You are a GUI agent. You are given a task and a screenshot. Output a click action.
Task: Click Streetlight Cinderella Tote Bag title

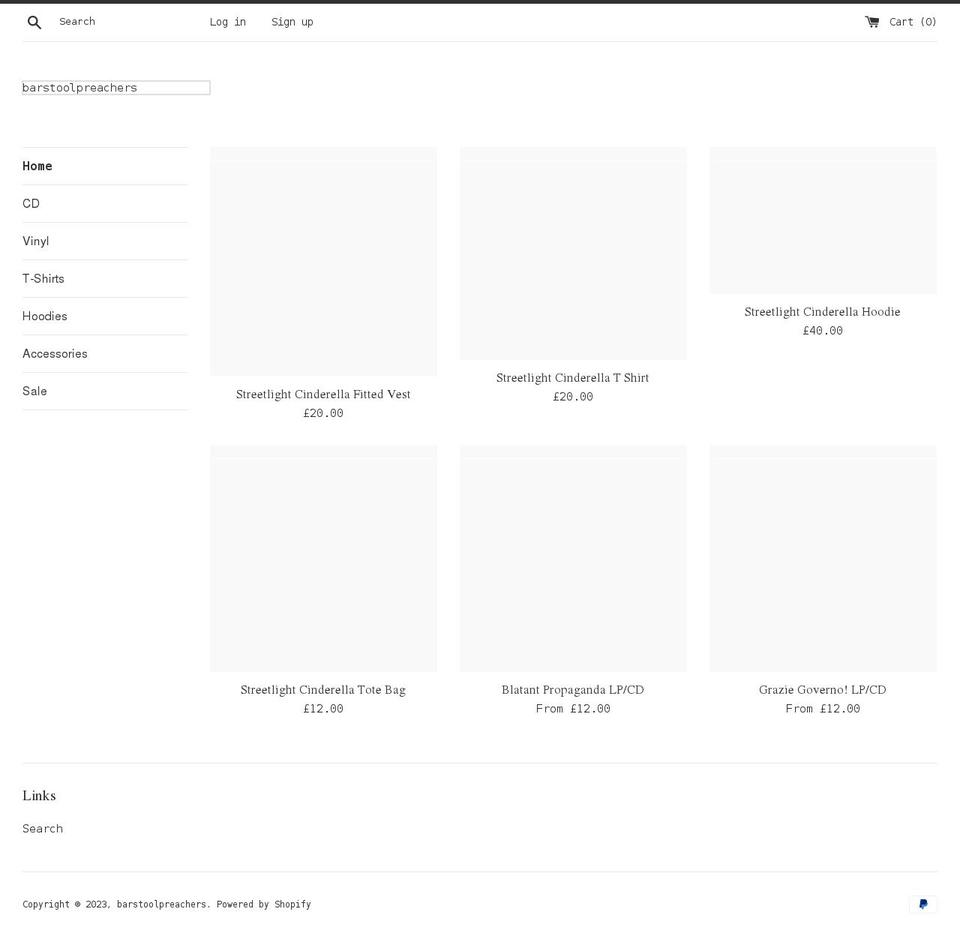(323, 690)
